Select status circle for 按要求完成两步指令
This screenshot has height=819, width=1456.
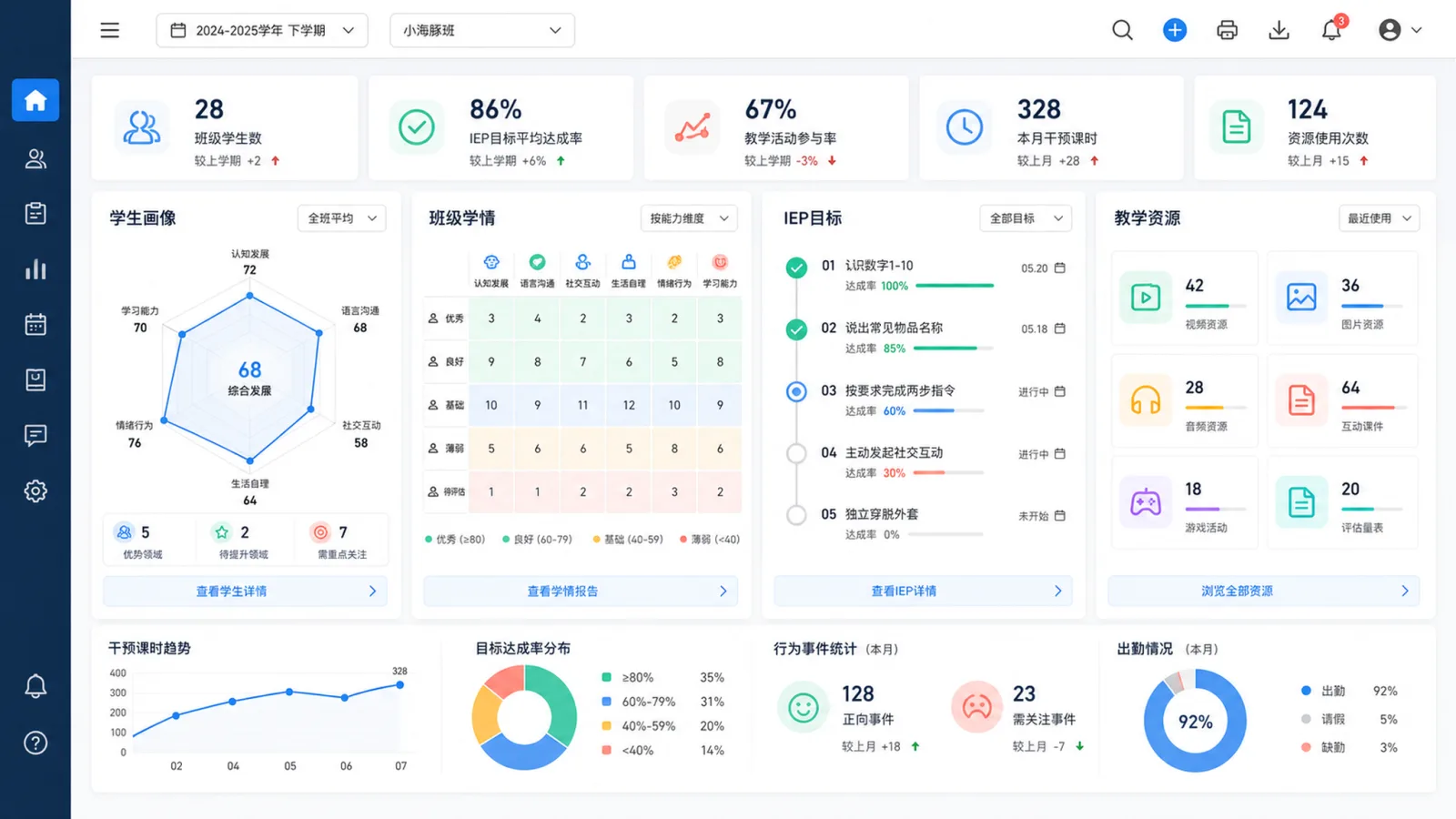click(x=796, y=391)
